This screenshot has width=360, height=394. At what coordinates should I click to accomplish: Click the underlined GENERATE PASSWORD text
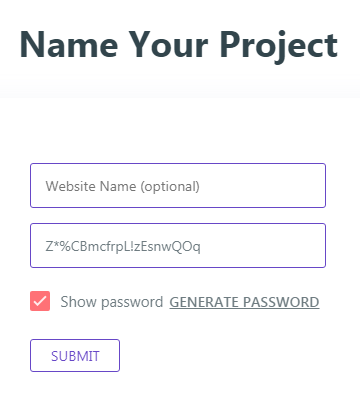point(244,302)
